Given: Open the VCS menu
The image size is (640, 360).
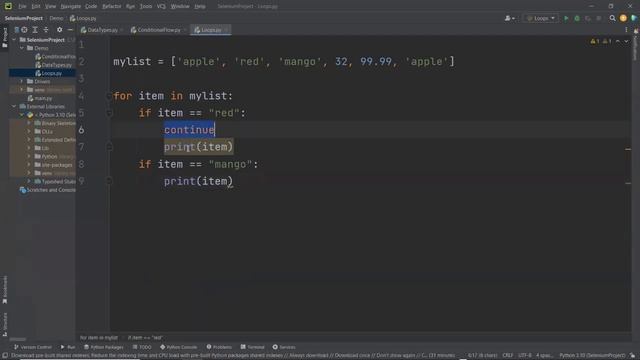Looking at the screenshot, I should pos(161,6).
